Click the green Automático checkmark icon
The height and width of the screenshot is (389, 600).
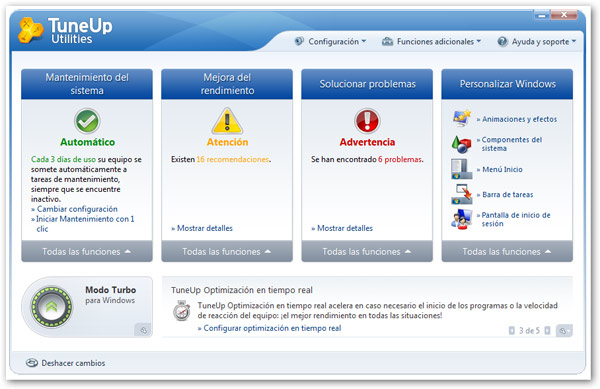[87, 121]
